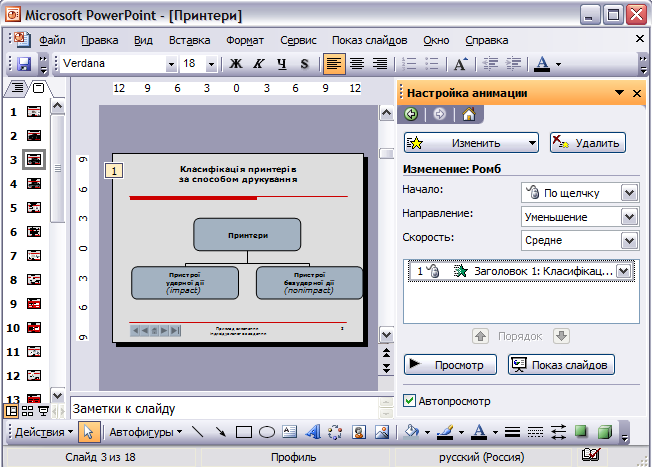Switch to Slides tab in slide pane
The width and height of the screenshot is (652, 467).
(39, 88)
